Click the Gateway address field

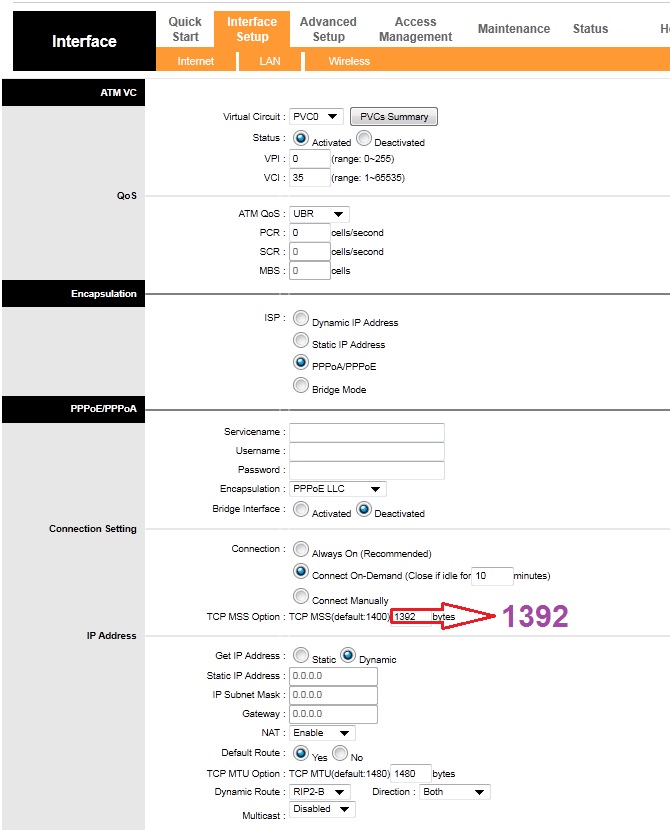[x=333, y=715]
